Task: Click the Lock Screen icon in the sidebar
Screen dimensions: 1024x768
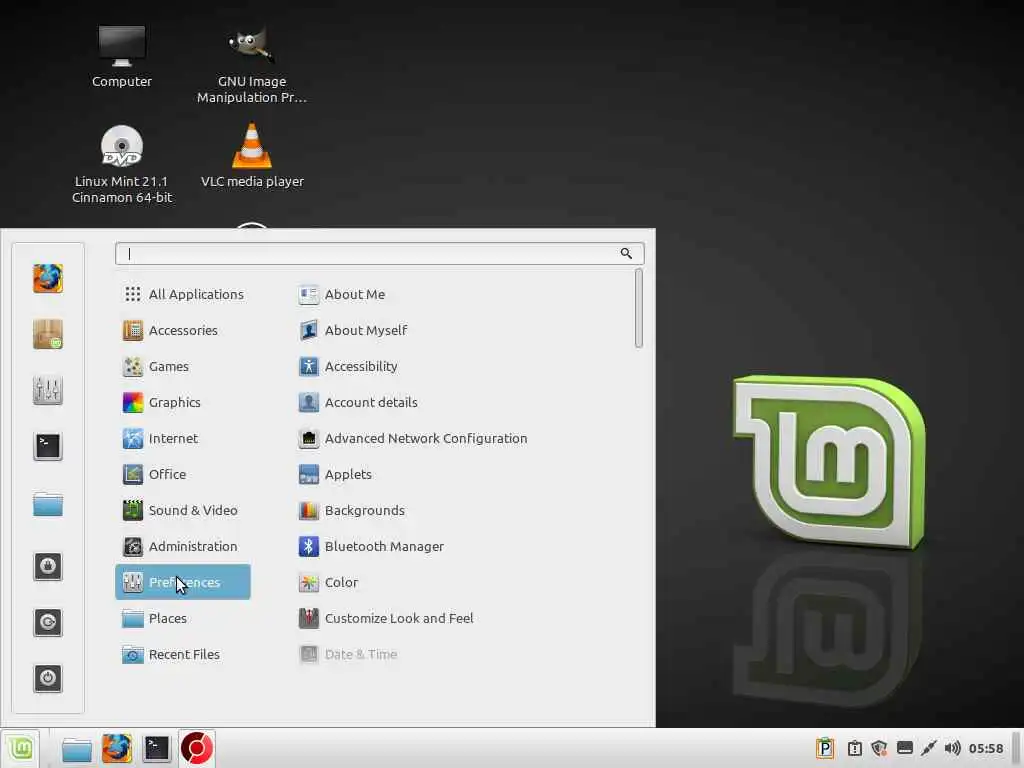Action: [48, 566]
